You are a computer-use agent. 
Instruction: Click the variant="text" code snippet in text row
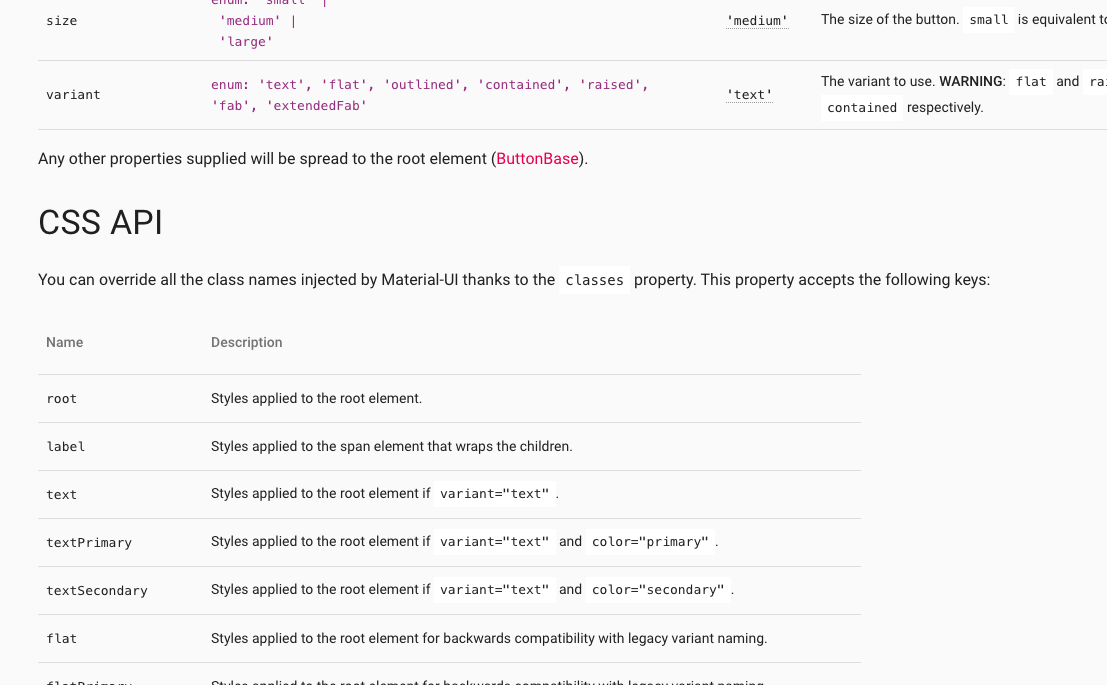[x=494, y=493]
